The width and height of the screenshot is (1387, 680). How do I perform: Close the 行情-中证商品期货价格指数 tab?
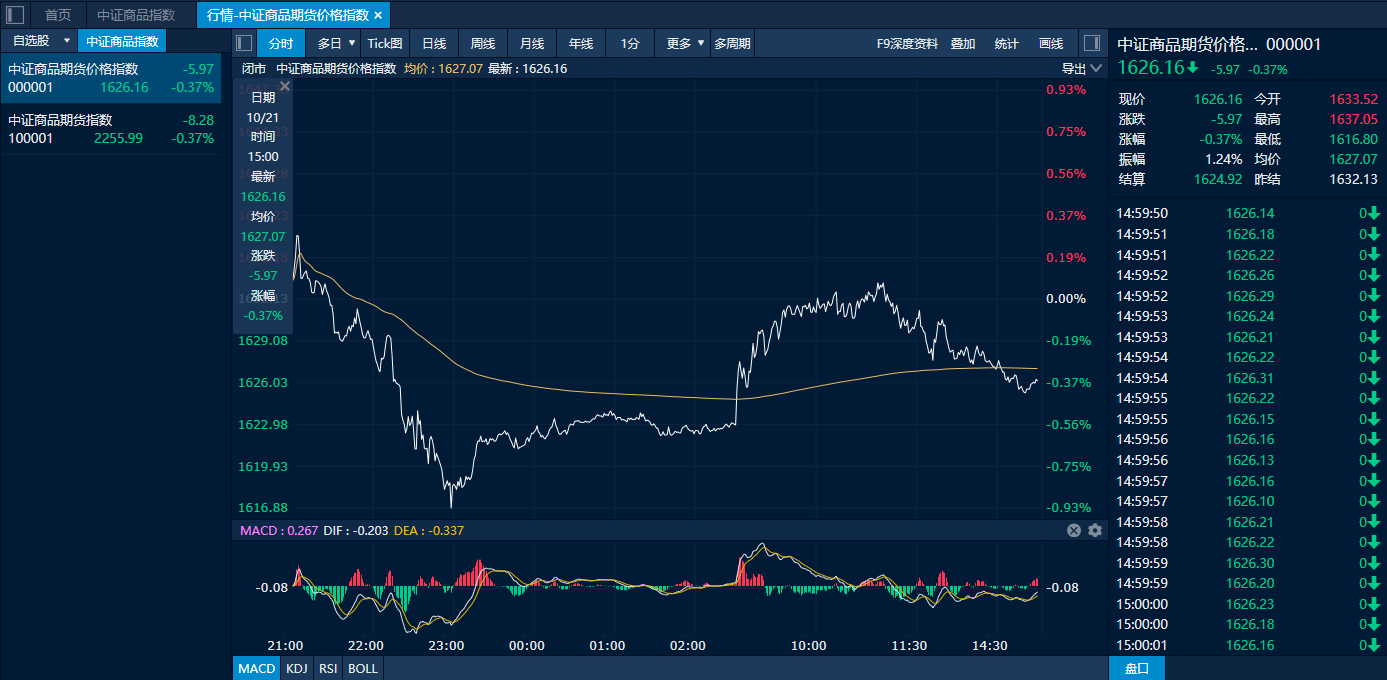tap(378, 16)
